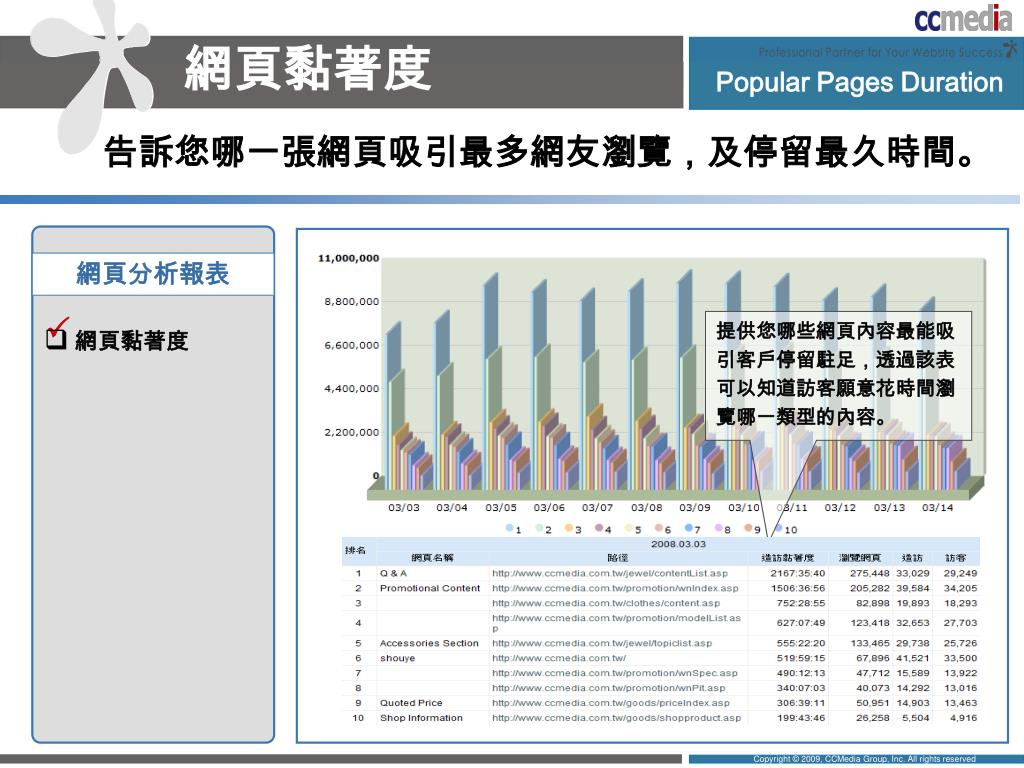Open the promotion/wnPit.asp link
Viewport: 1024px width, 768px height.
pyautogui.click(x=609, y=688)
